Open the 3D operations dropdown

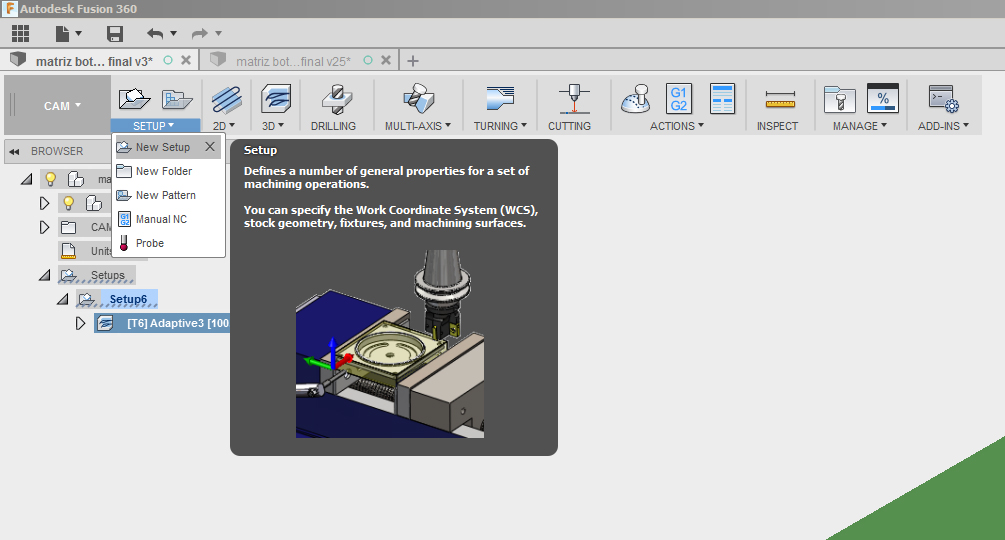point(272,126)
